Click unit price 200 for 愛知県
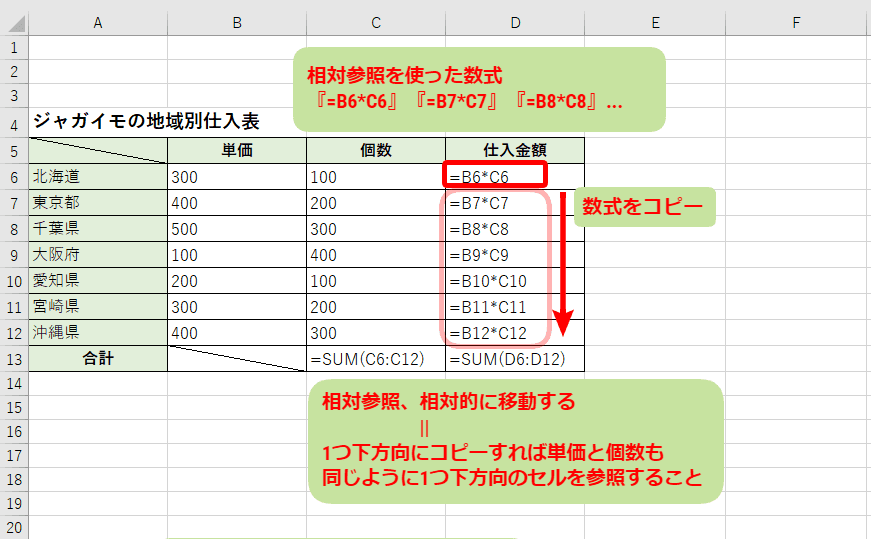 coord(237,281)
